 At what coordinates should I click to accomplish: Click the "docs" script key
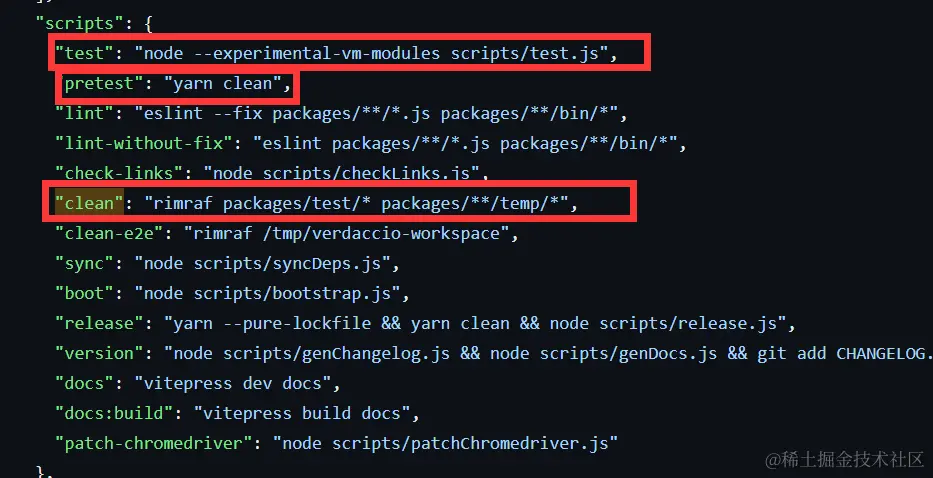[x=81, y=383]
